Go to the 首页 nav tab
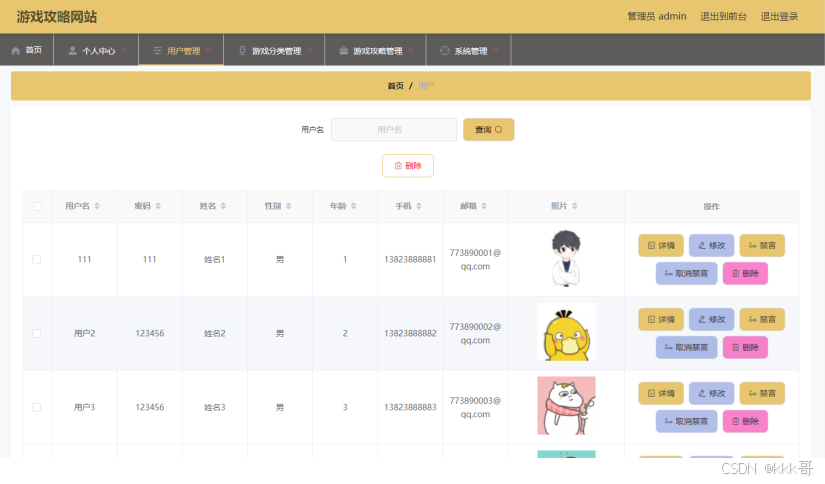 (27, 50)
